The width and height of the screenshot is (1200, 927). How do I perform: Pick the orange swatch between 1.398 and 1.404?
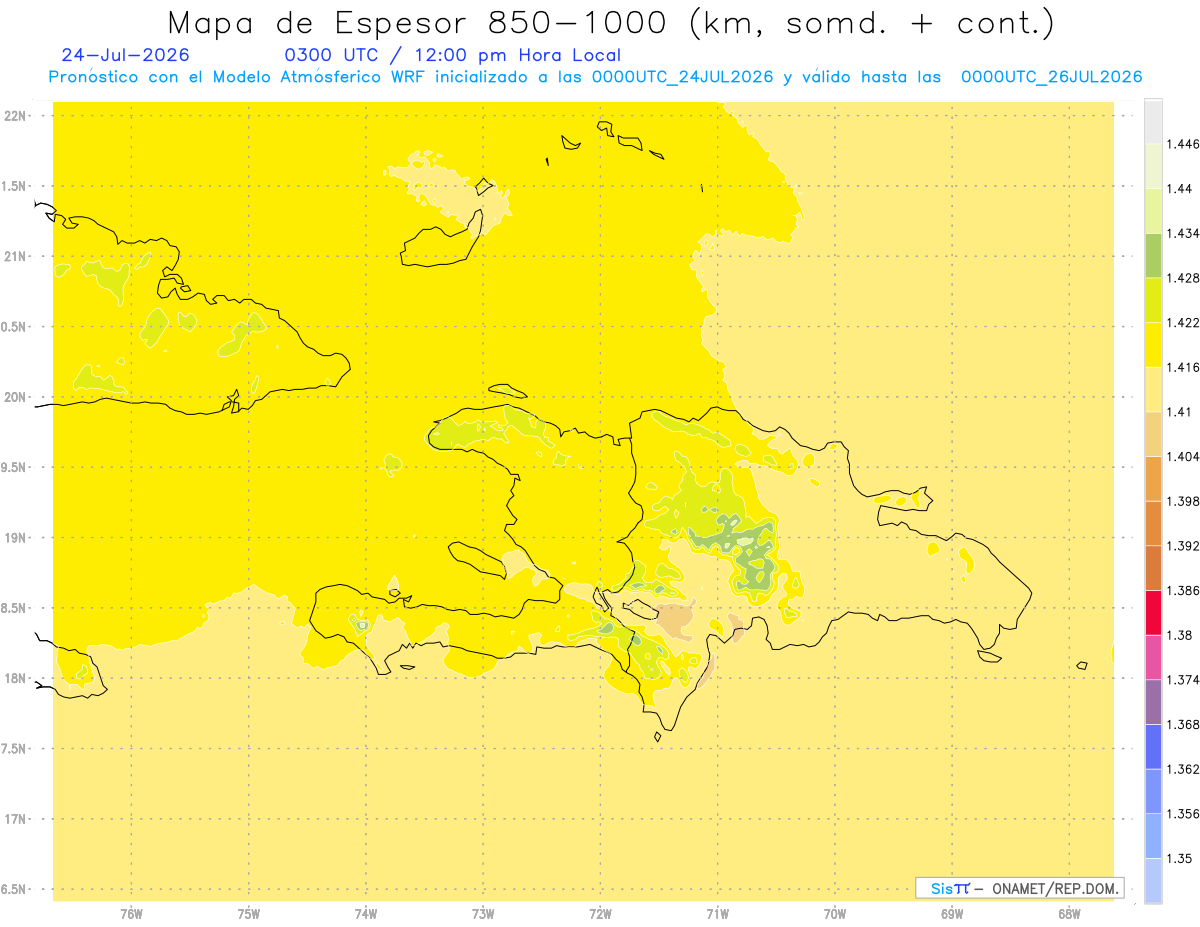(1153, 478)
